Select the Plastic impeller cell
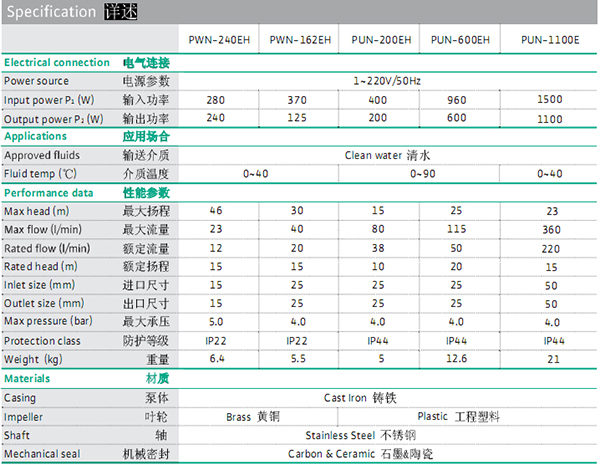 point(464,416)
